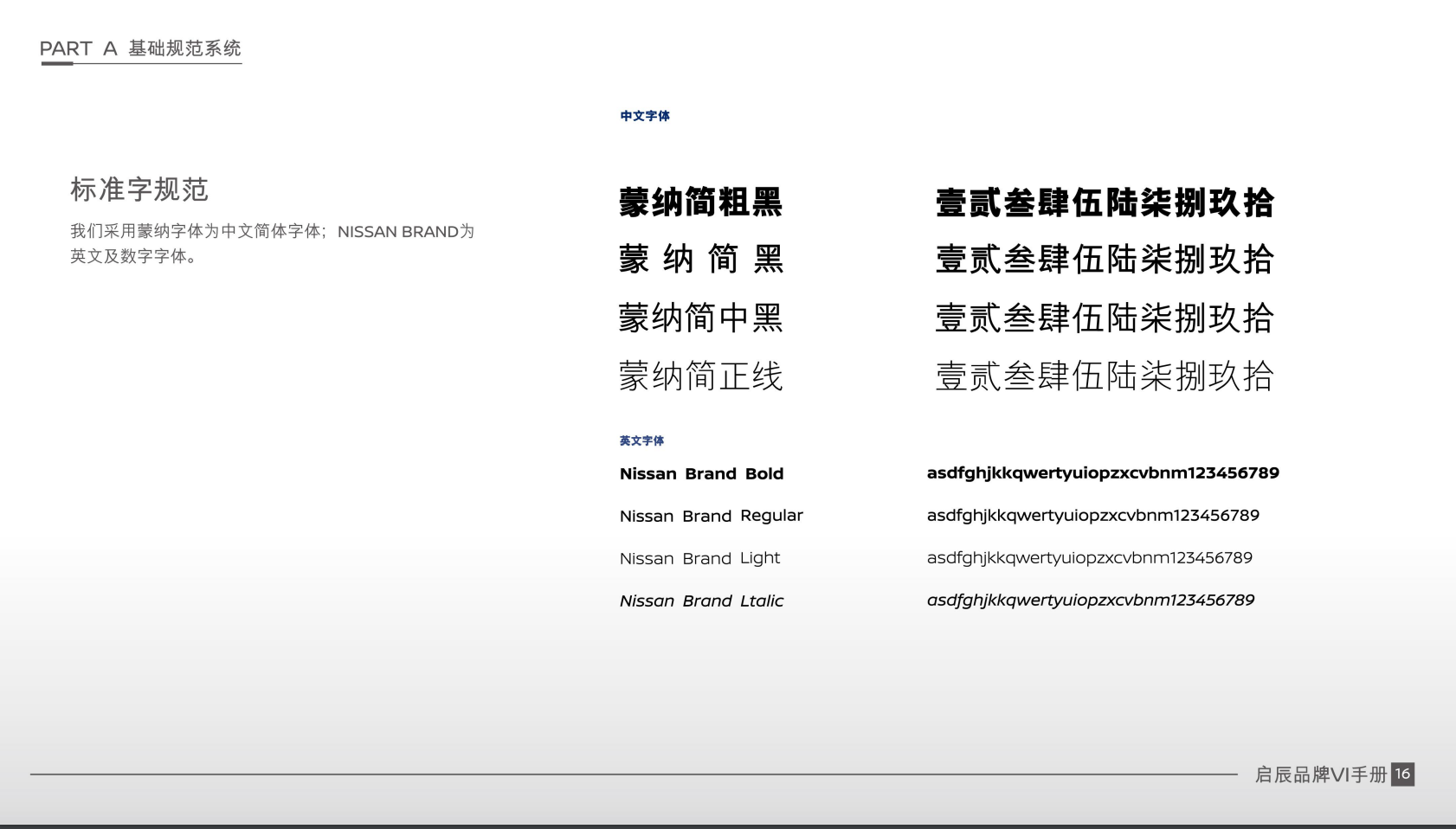This screenshot has width=1456, height=829.
Task: Click the numeral sample beside 蒙纳简正线
Action: coord(1105,376)
